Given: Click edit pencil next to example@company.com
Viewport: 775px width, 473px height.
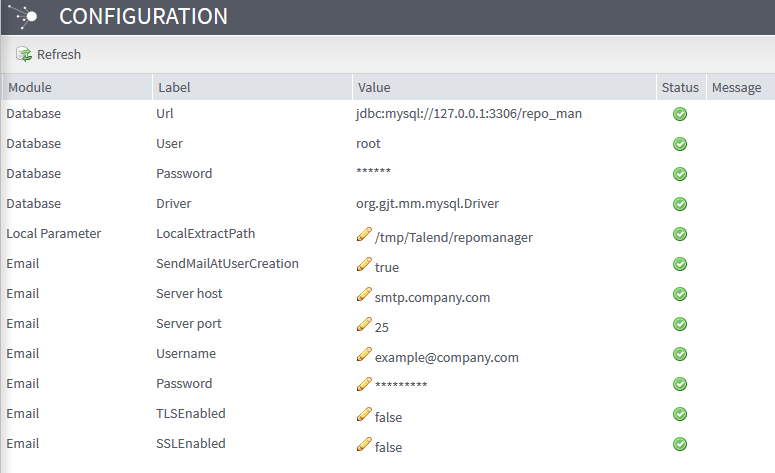Looking at the screenshot, I should tap(363, 355).
